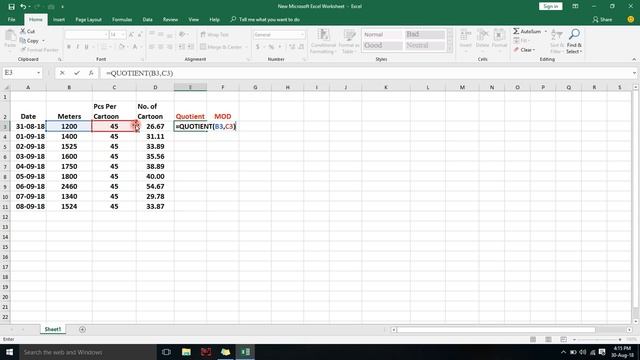Click Search the web and Windows box
The height and width of the screenshot is (360, 640).
[88, 352]
